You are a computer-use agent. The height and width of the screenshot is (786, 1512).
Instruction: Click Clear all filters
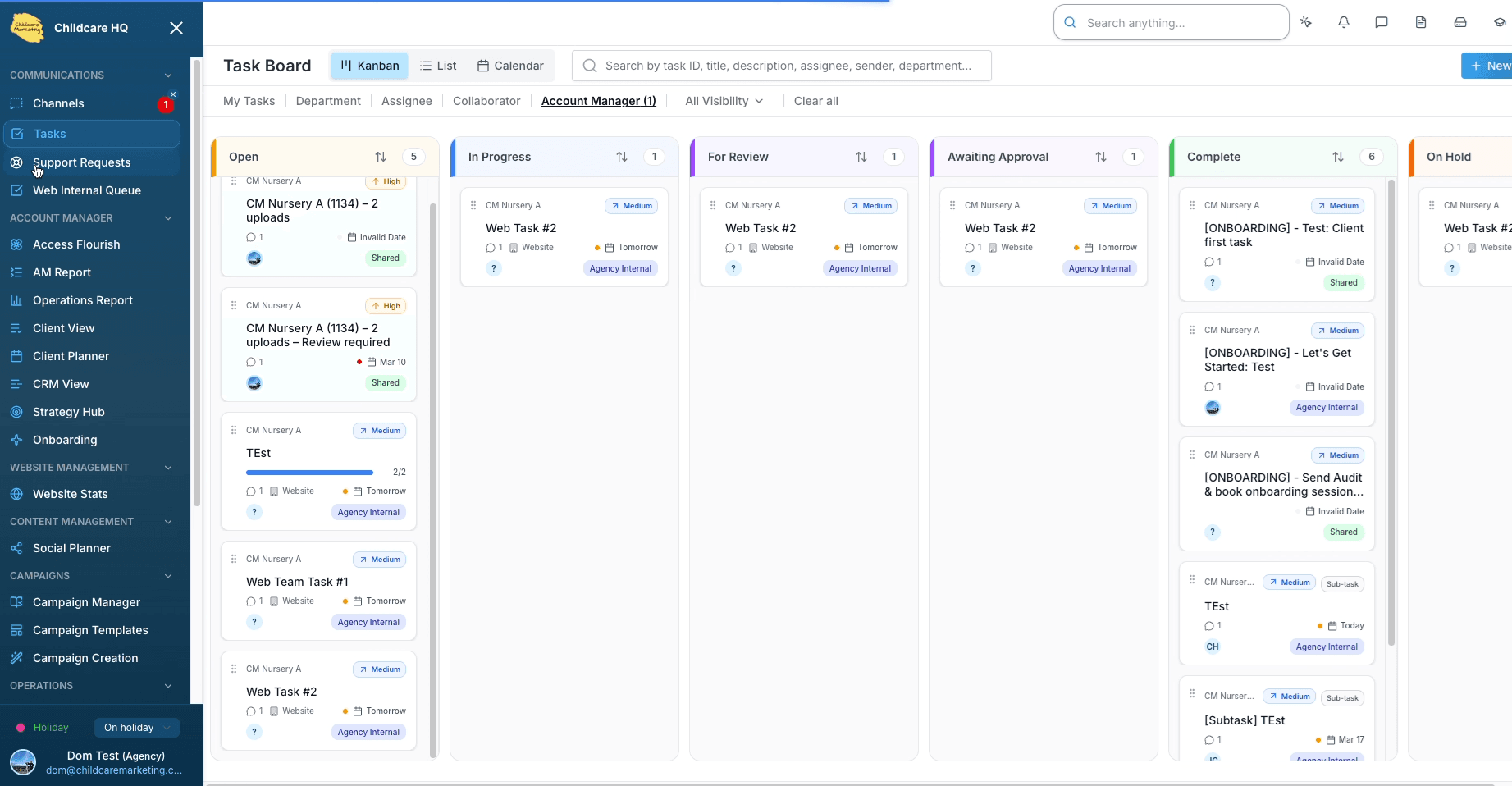[x=816, y=101]
